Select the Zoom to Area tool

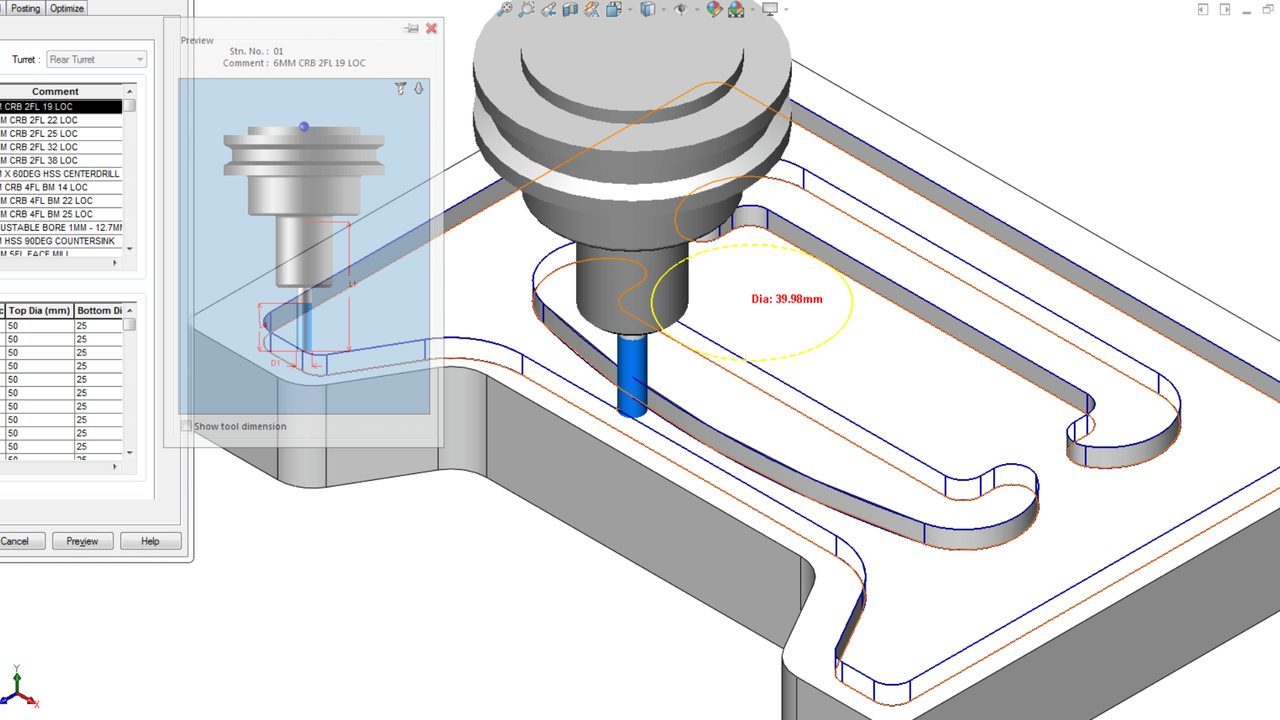(x=527, y=9)
